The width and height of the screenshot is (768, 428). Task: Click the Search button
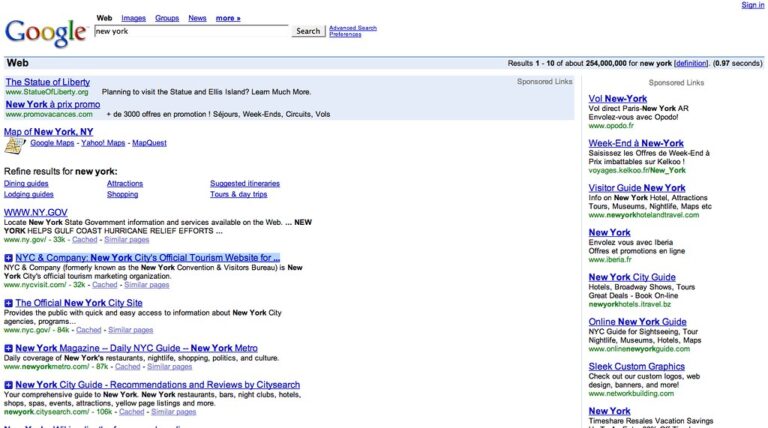pos(308,31)
